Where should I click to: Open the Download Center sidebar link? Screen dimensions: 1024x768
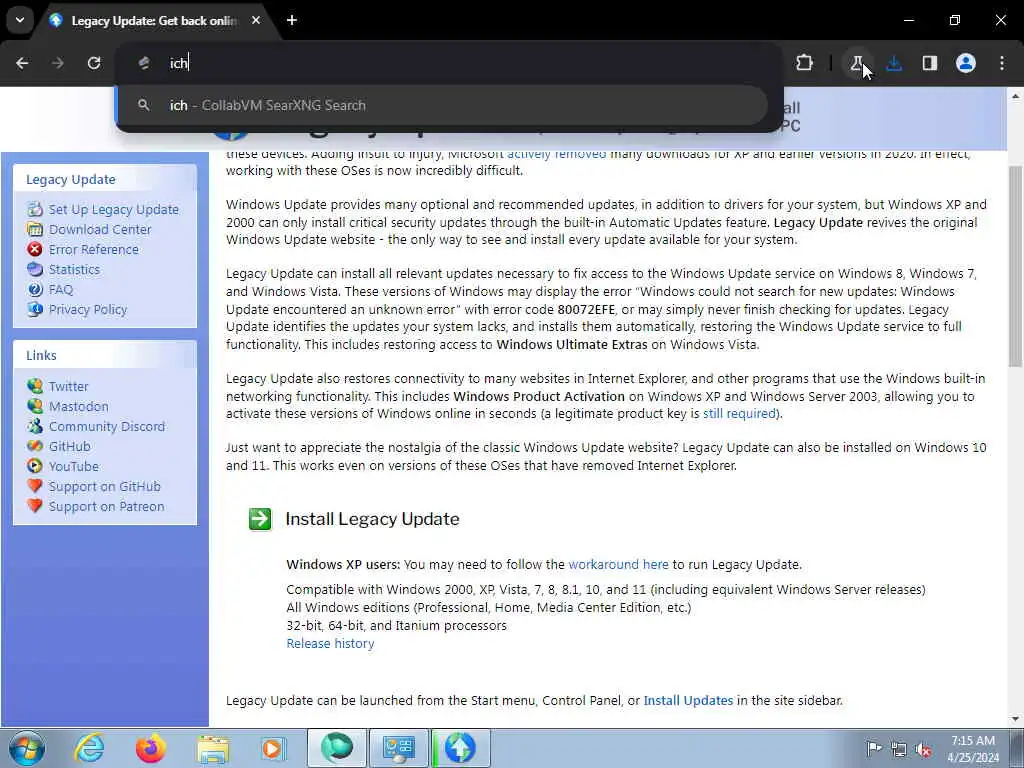pos(100,229)
